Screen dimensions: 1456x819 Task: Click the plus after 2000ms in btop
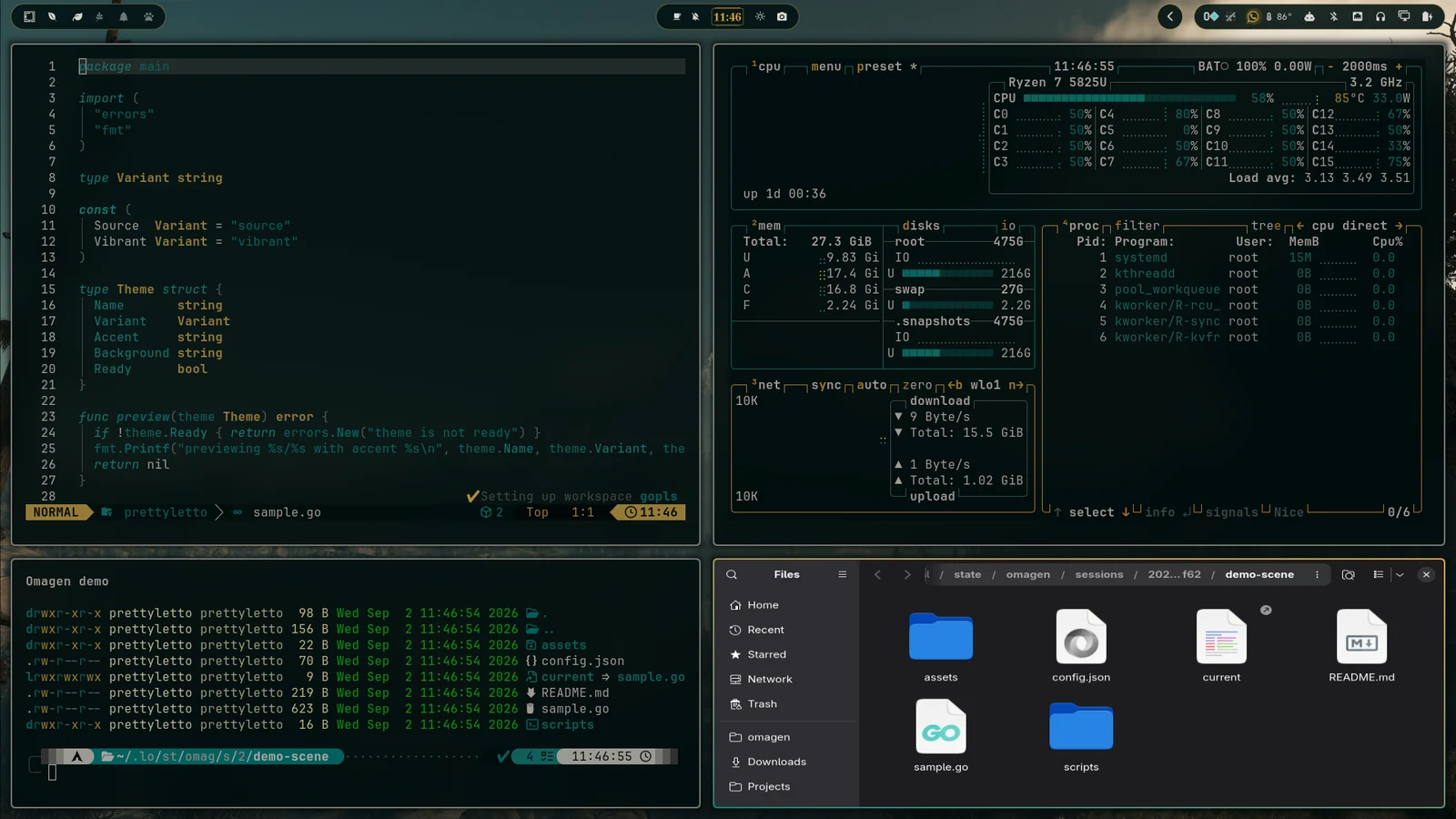pyautogui.click(x=1399, y=66)
